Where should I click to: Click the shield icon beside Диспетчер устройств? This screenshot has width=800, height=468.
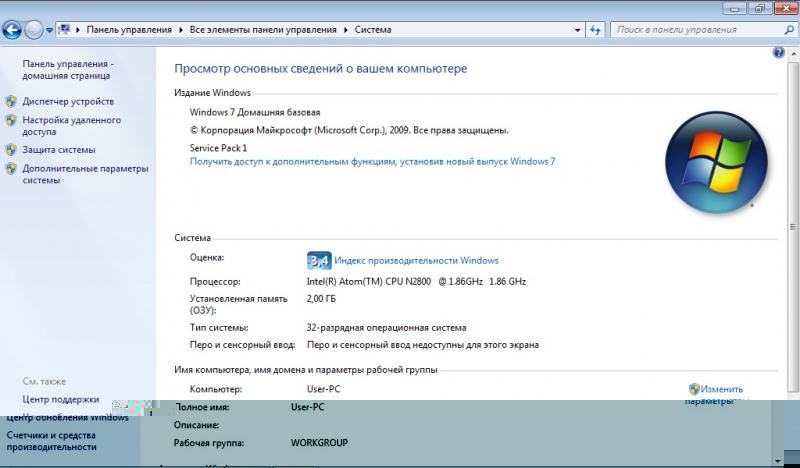pos(11,102)
